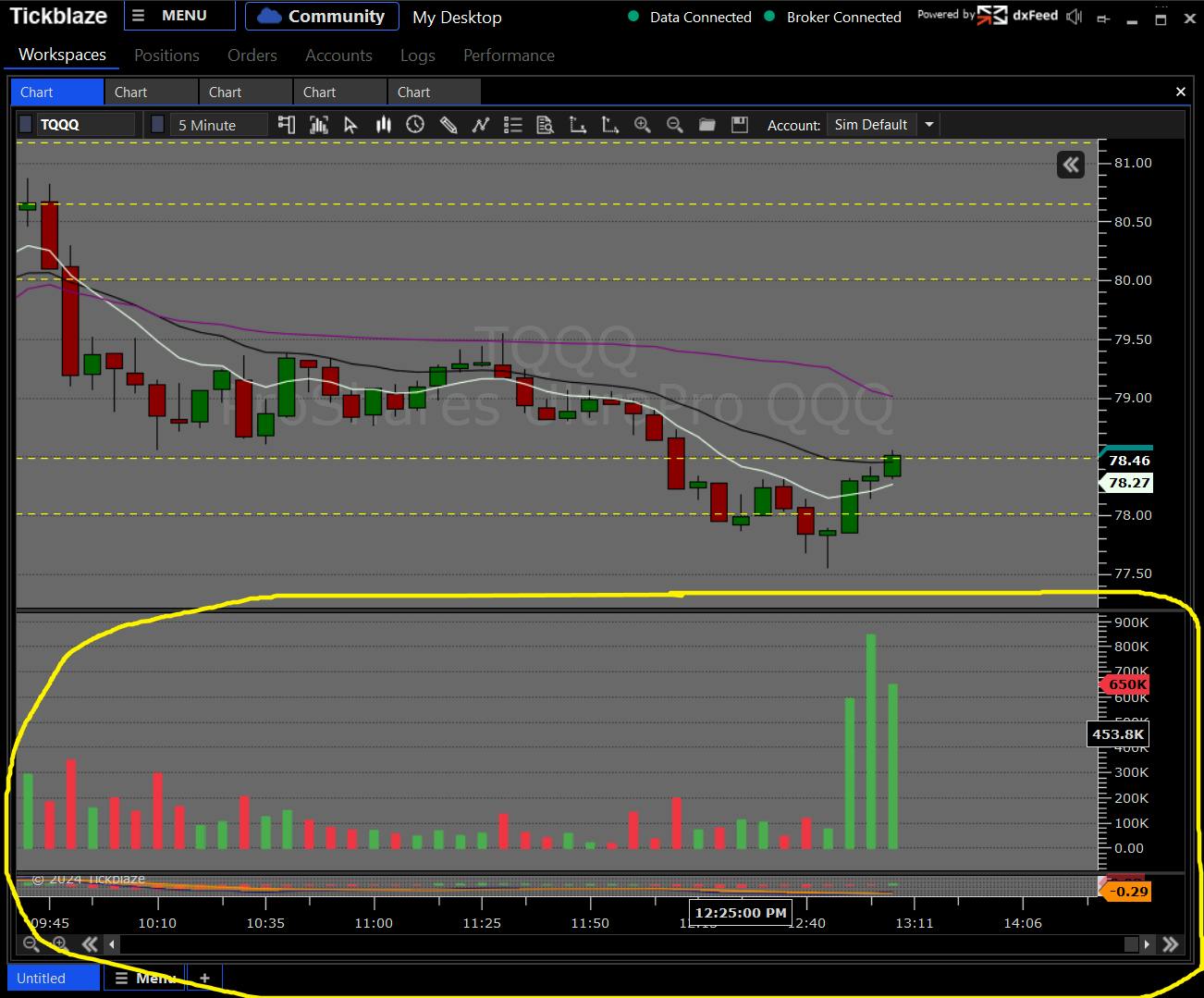1204x998 pixels.
Task: Pin the window with the pin icon
Action: point(1103,18)
